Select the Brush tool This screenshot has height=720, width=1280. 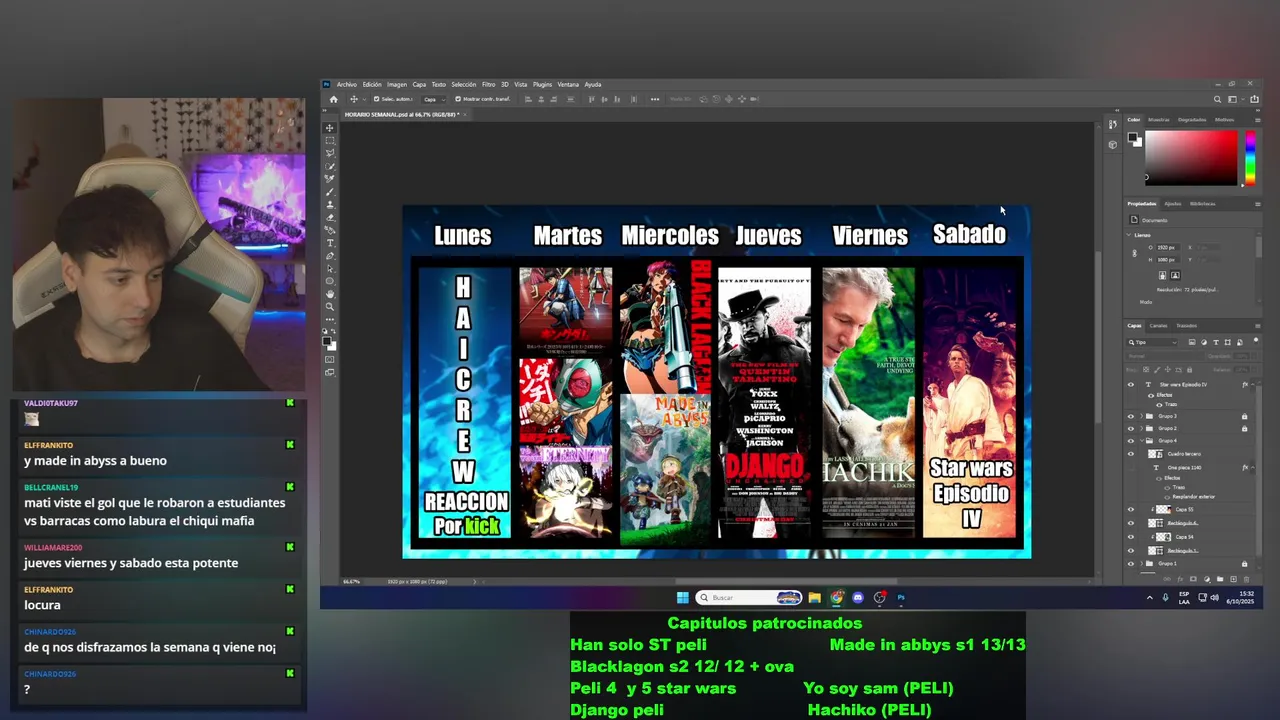tap(330, 191)
